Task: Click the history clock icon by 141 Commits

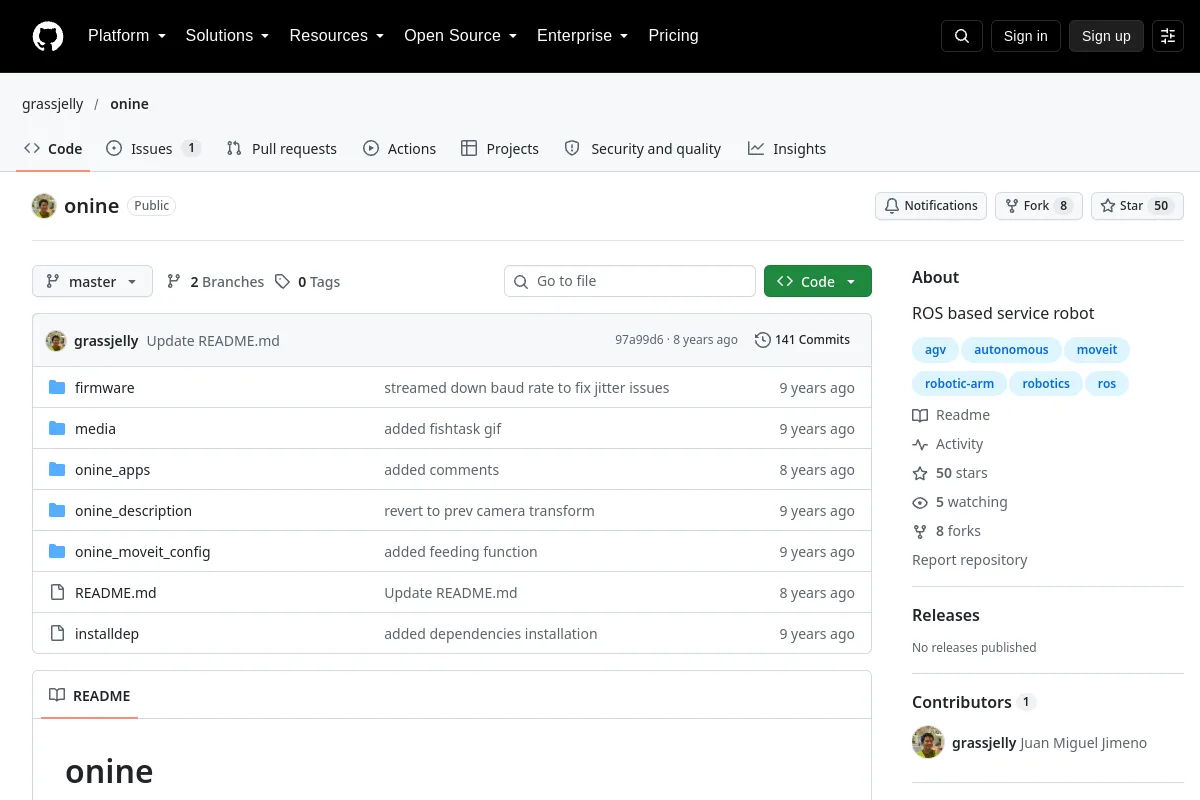Action: coord(763,340)
